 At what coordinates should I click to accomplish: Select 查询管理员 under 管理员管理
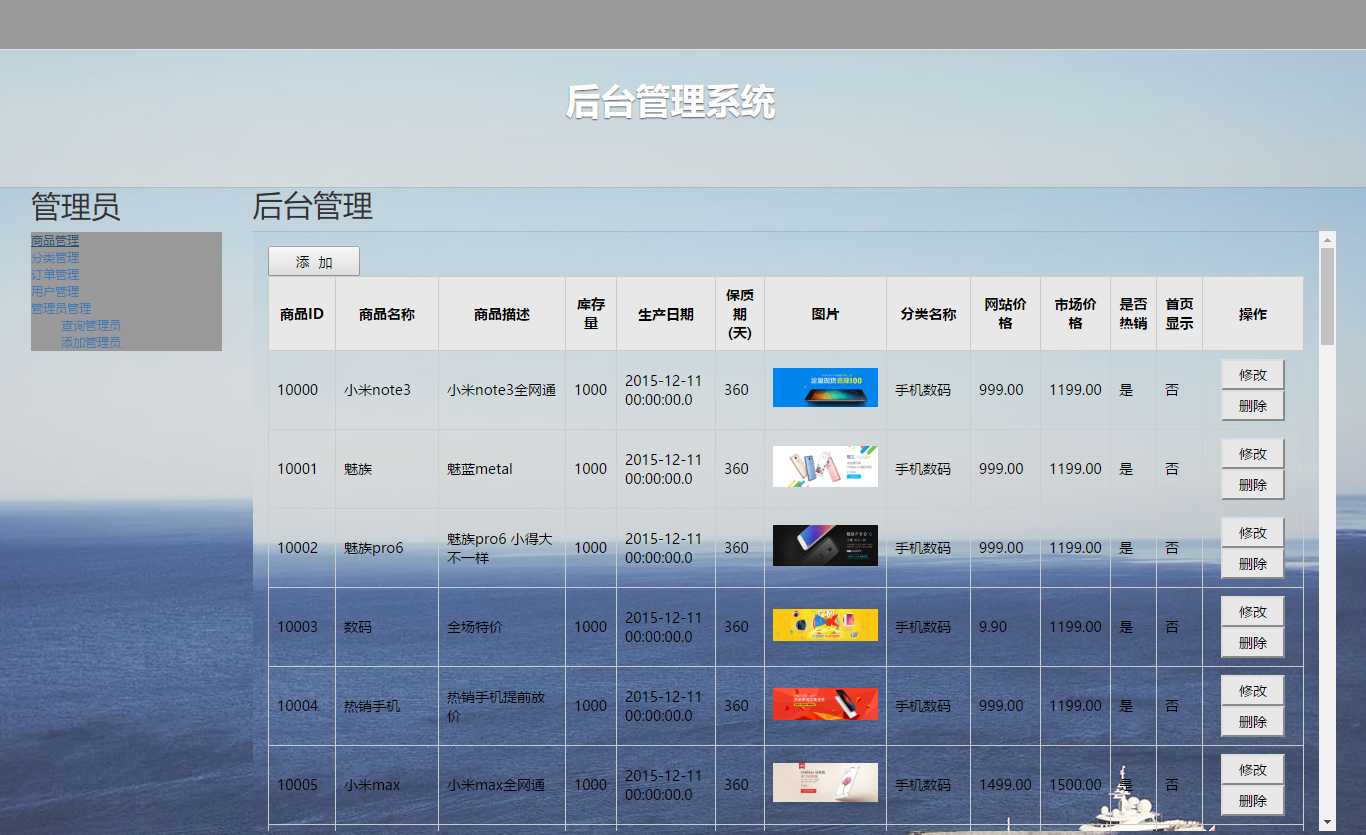(x=91, y=325)
